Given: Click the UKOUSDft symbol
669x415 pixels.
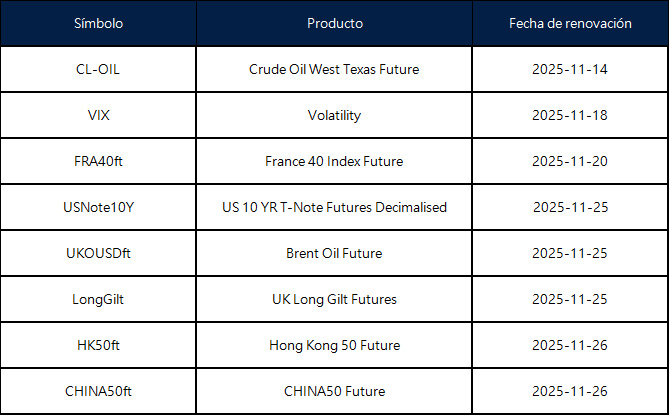Looking at the screenshot, I should (98, 253).
